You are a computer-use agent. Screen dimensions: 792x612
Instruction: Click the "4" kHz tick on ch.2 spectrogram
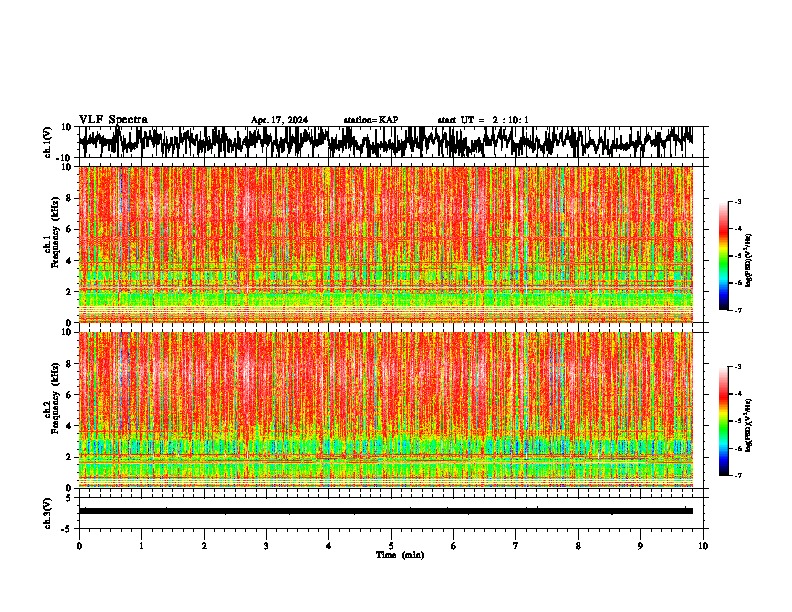[x=70, y=426]
